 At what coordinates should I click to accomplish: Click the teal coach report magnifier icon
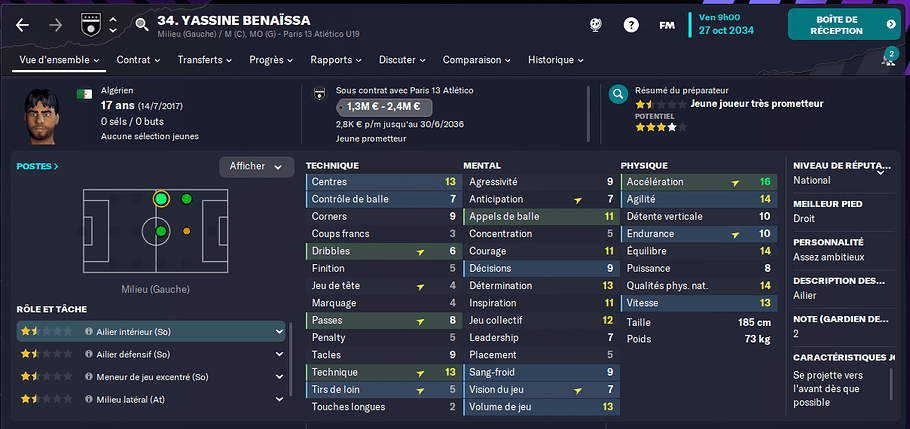tap(619, 94)
